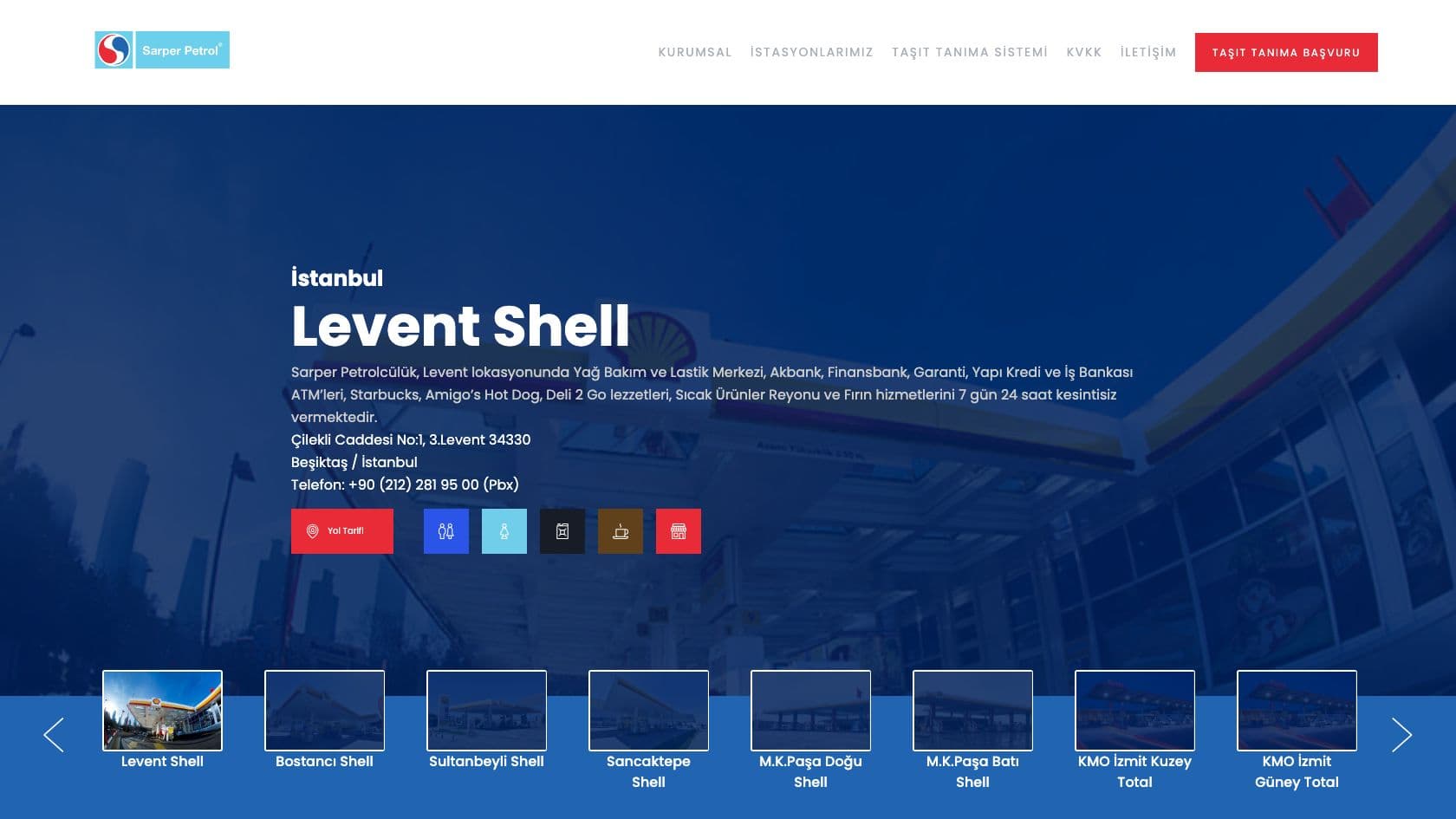
Task: Select the Bostancı Shell thumbnail
Action: click(x=324, y=711)
